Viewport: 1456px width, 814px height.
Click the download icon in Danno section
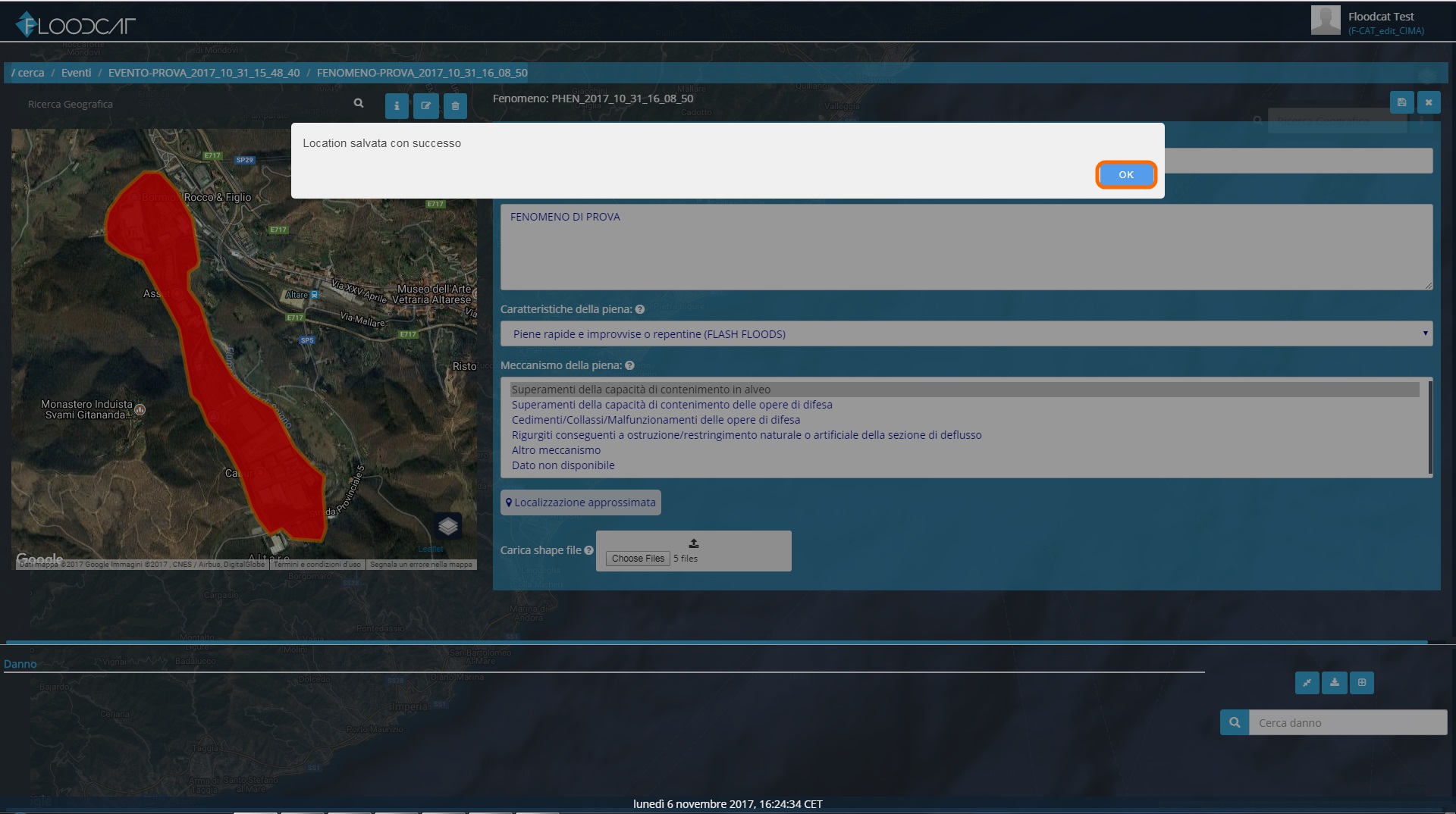point(1335,683)
